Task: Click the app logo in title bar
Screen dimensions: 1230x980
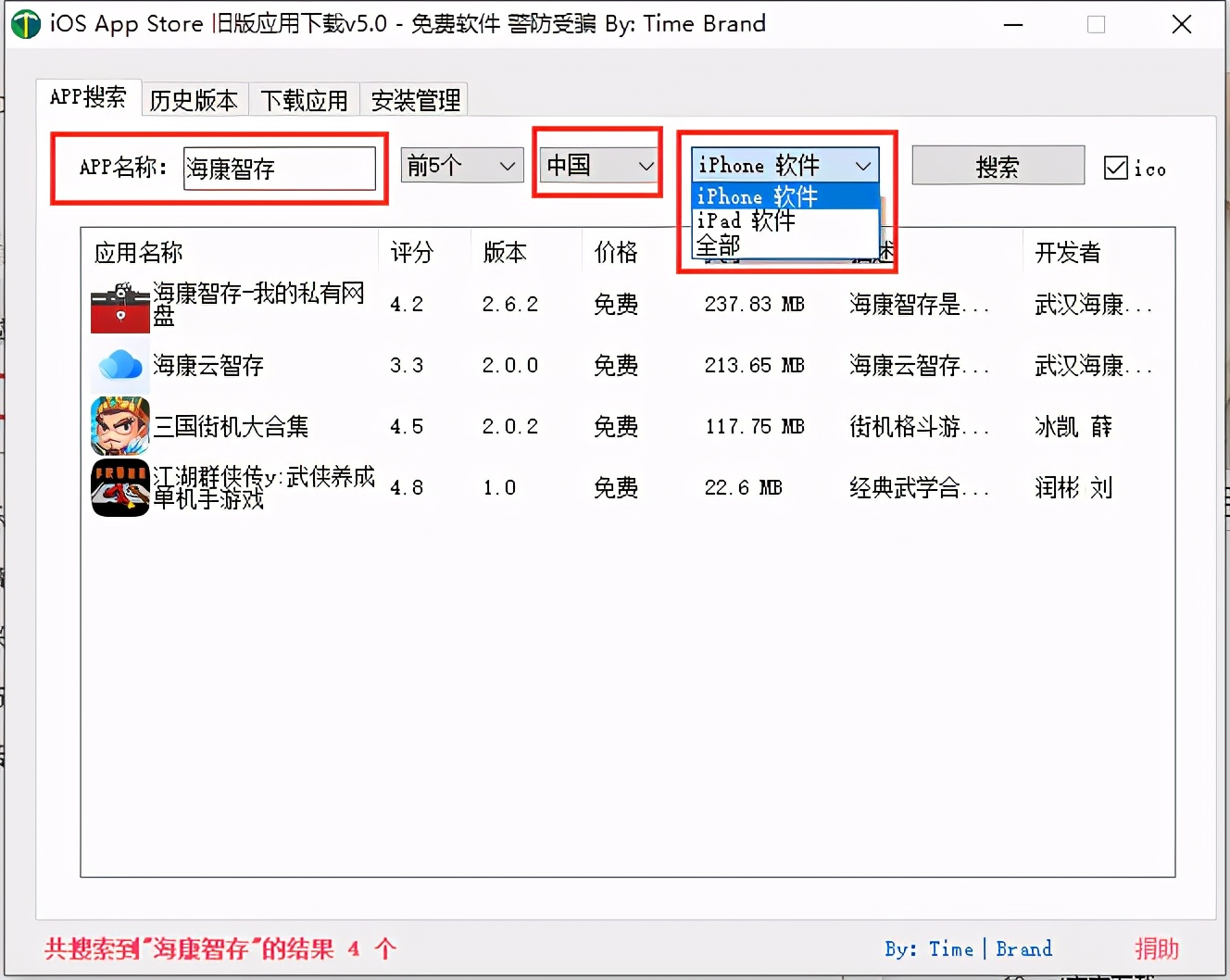Action: point(26,24)
